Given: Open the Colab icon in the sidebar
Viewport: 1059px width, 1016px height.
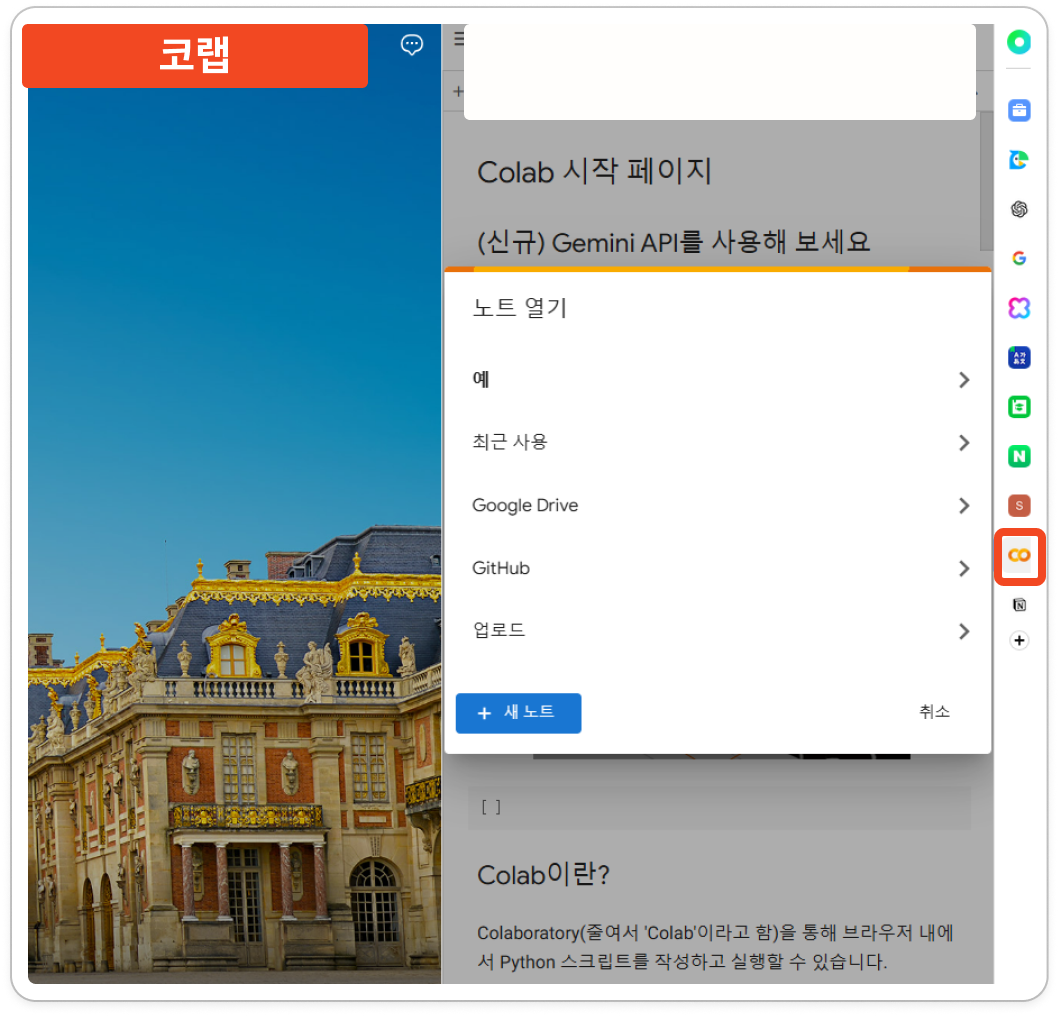Looking at the screenshot, I should tap(1019, 555).
